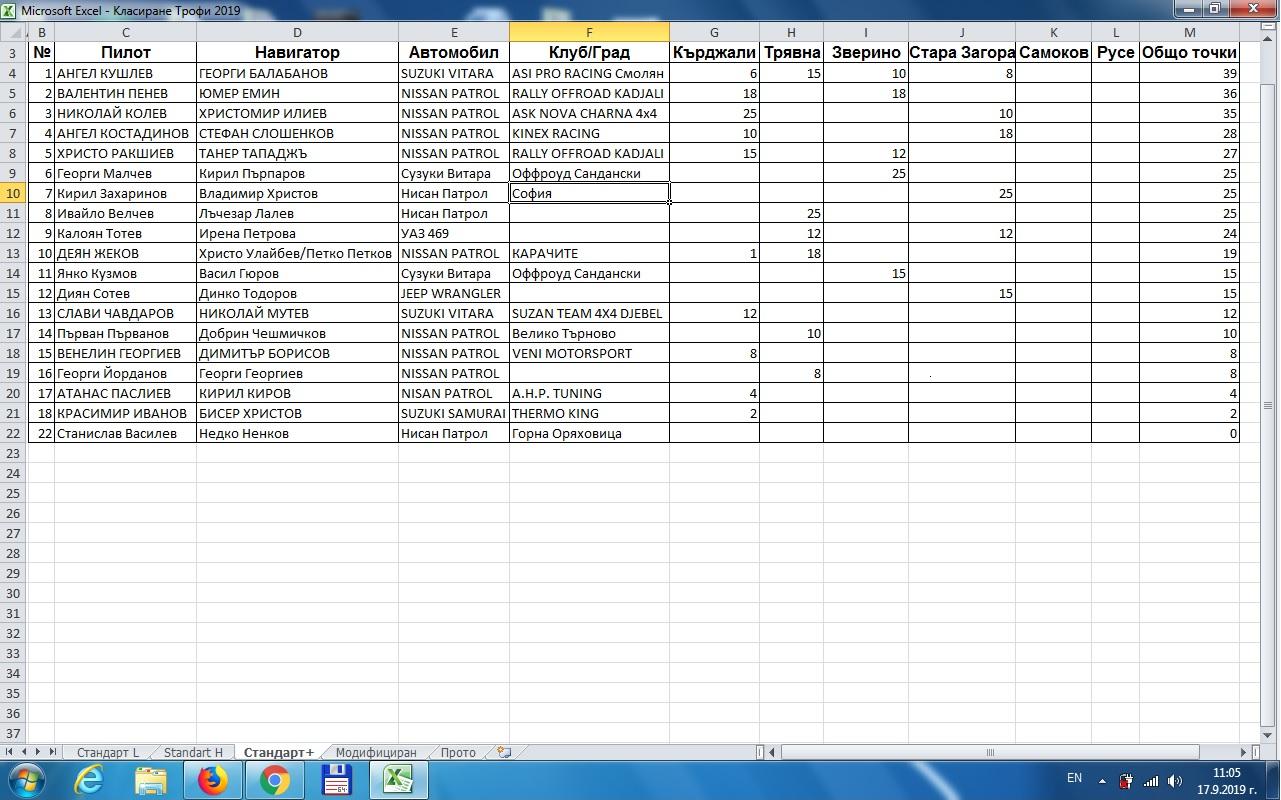Select the Автомобил header cell
1281x800 pixels.
(x=454, y=52)
